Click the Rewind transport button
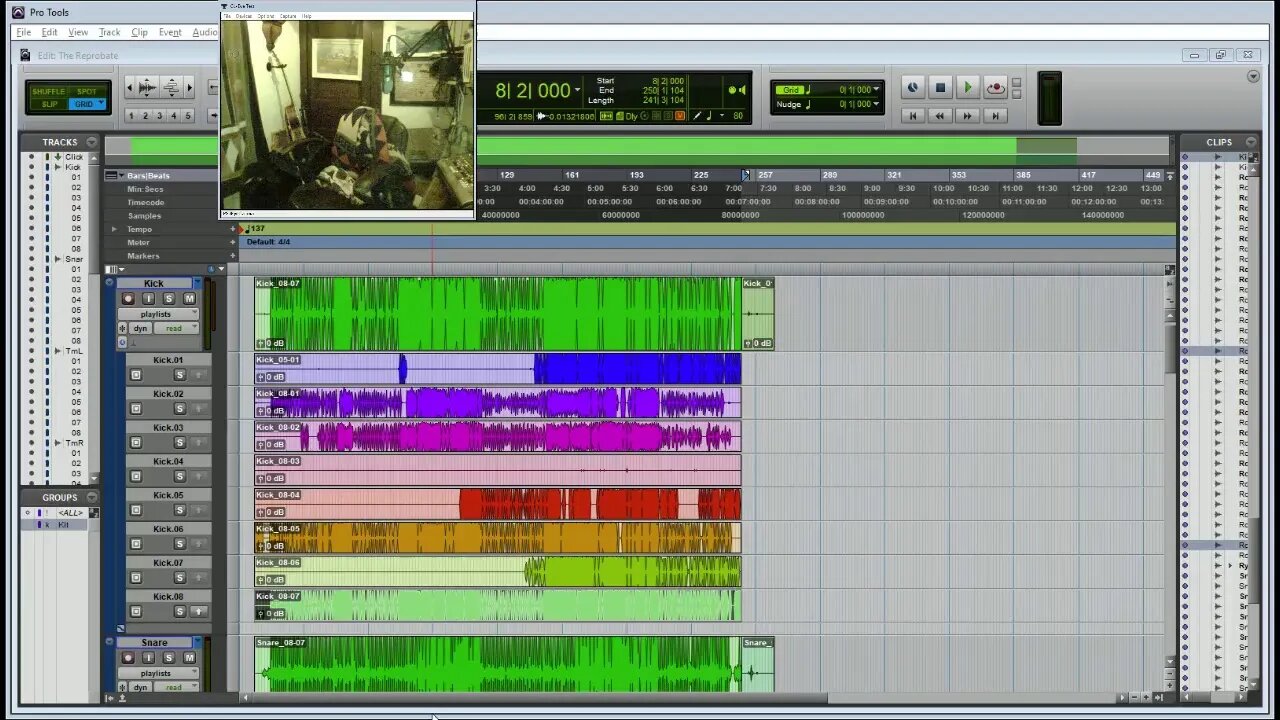The width and height of the screenshot is (1280, 720). pos(940,116)
